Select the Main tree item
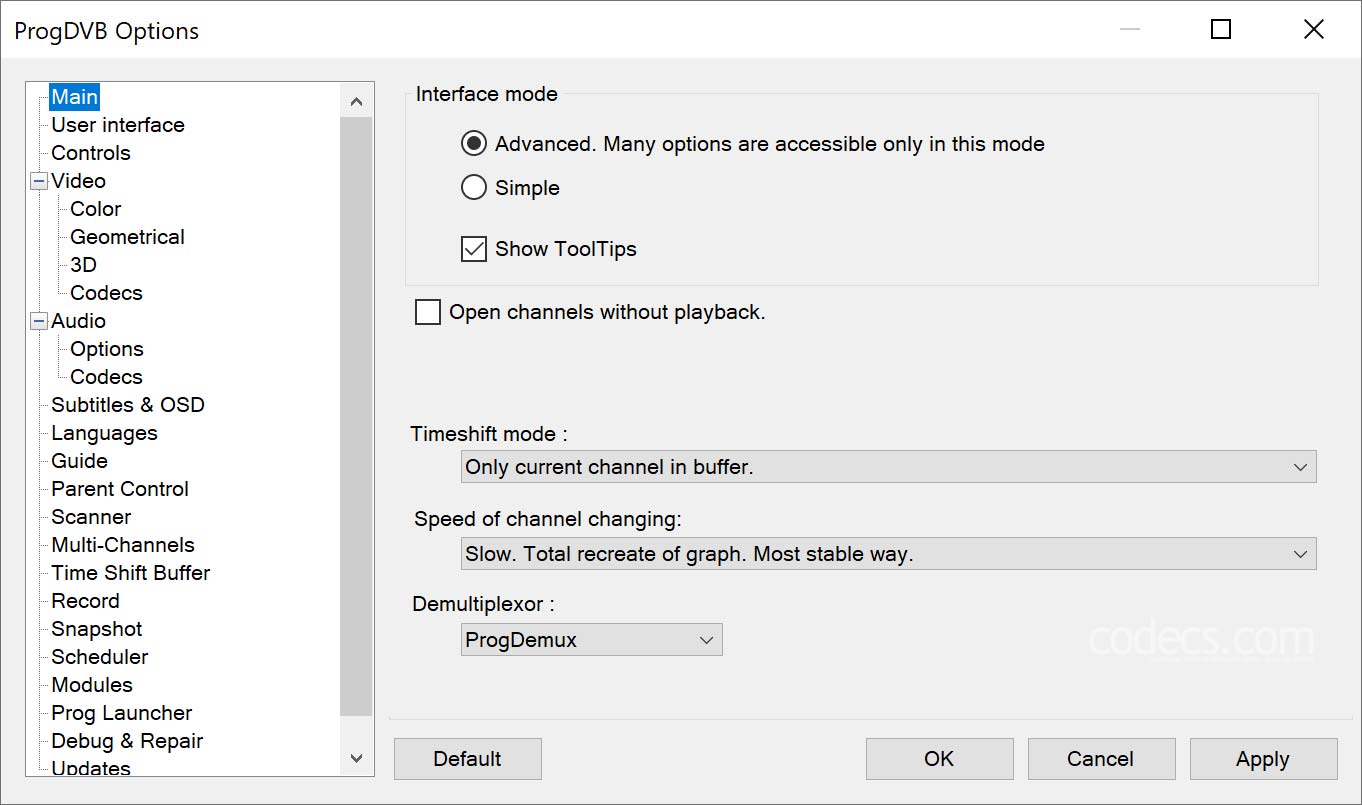 (x=75, y=97)
